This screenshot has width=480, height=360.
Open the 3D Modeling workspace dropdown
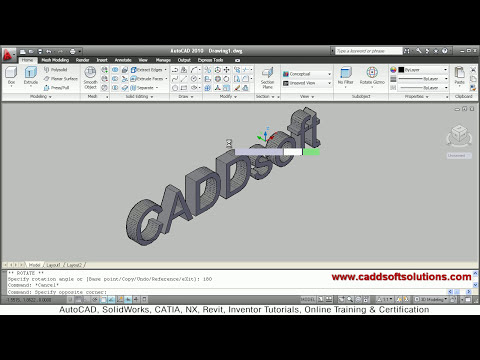click(x=431, y=299)
